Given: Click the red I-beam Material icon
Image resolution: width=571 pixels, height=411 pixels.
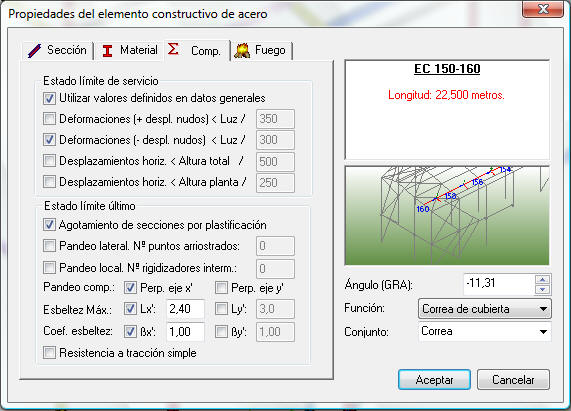Looking at the screenshot, I should [107, 51].
